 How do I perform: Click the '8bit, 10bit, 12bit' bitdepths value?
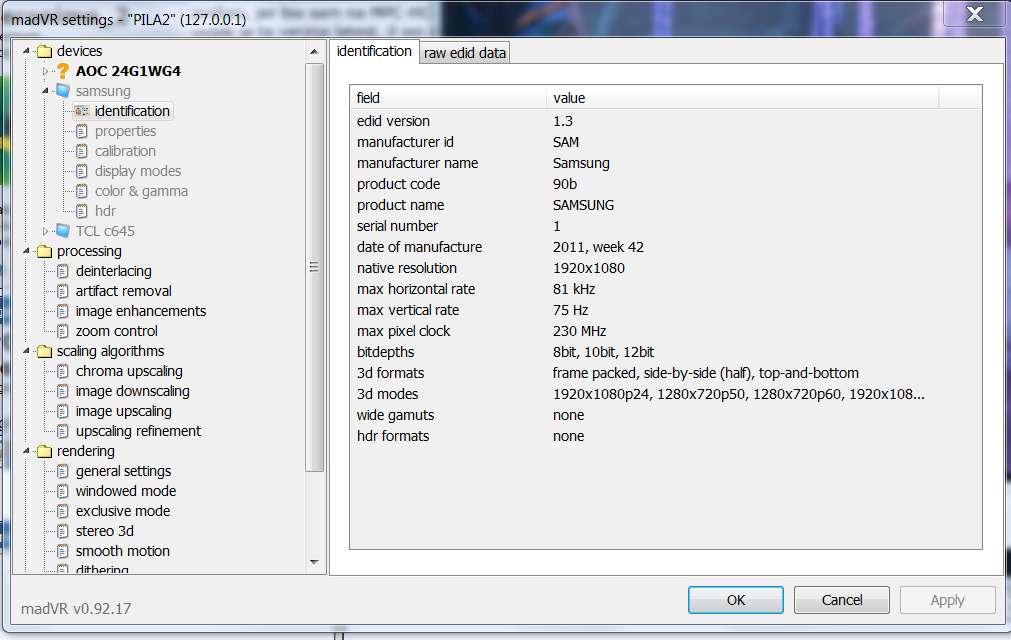pyautogui.click(x=604, y=352)
